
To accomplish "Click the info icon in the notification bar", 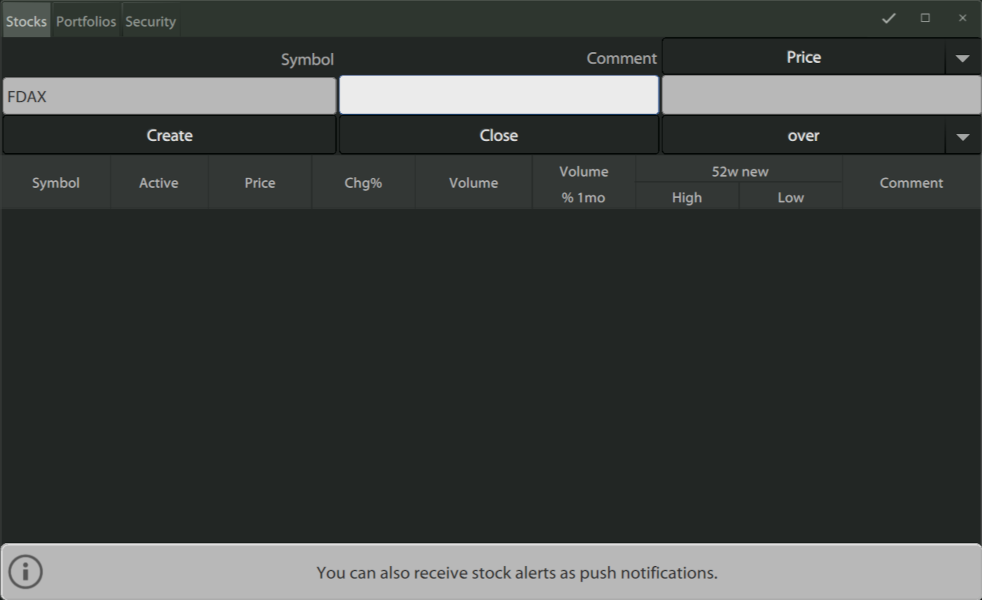I will pos(26,572).
